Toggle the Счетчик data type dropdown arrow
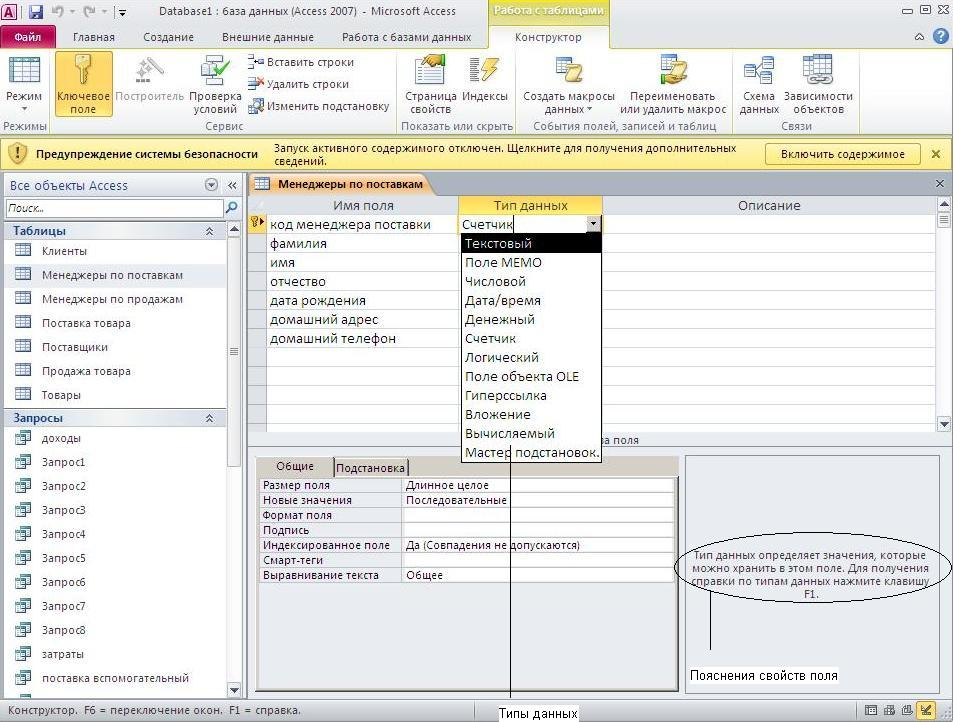Viewport: 953px width, 722px height. [x=593, y=224]
